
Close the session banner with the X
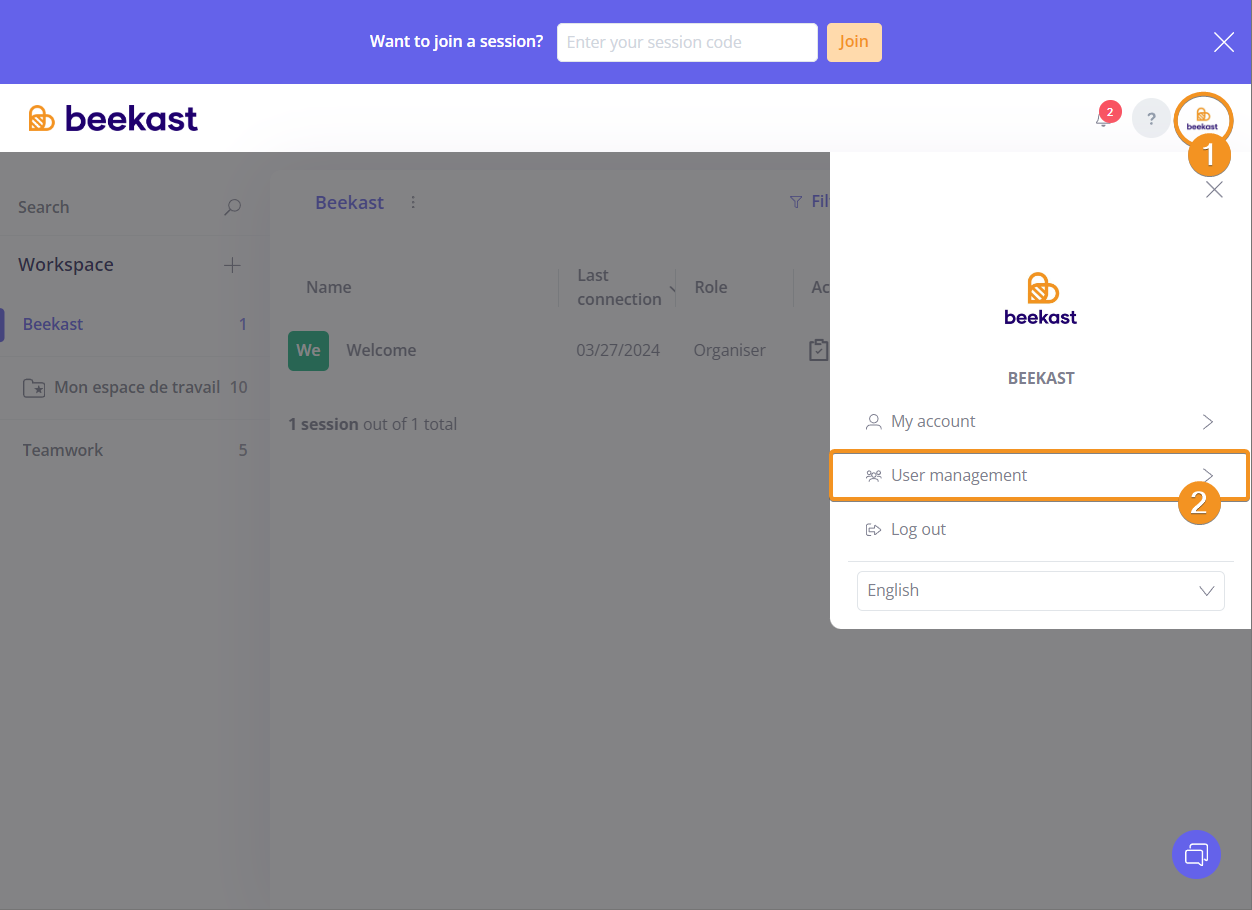click(1223, 42)
